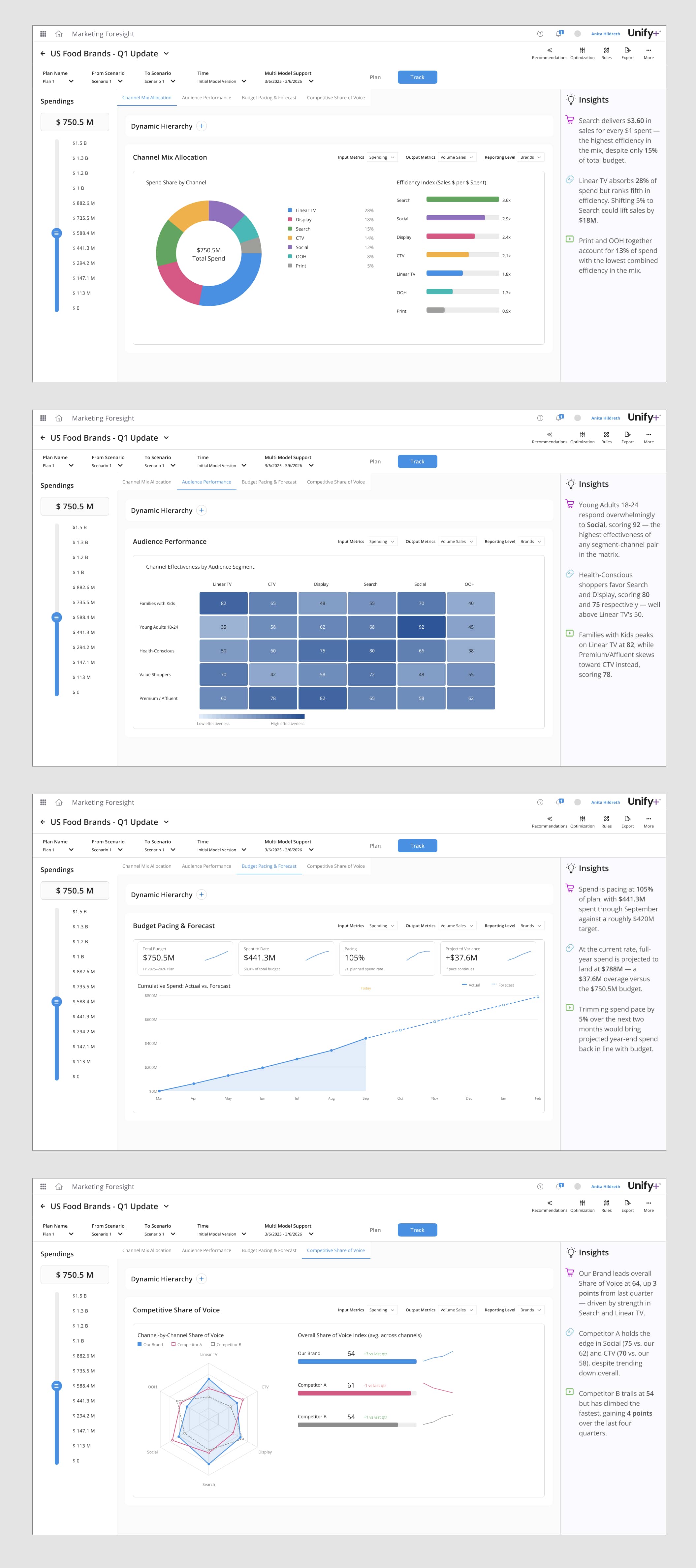Add a Dynamic Hierarchy level above Budget Pacing & Forecast

(x=202, y=894)
